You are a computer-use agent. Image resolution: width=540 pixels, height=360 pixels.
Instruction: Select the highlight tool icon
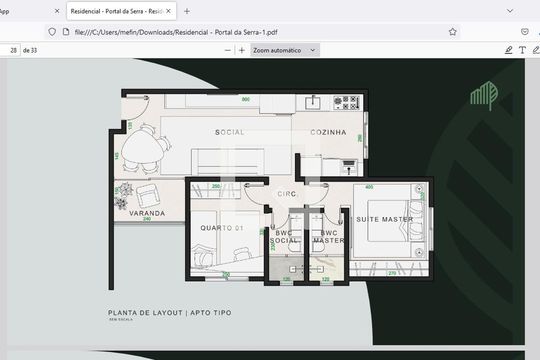(508, 50)
